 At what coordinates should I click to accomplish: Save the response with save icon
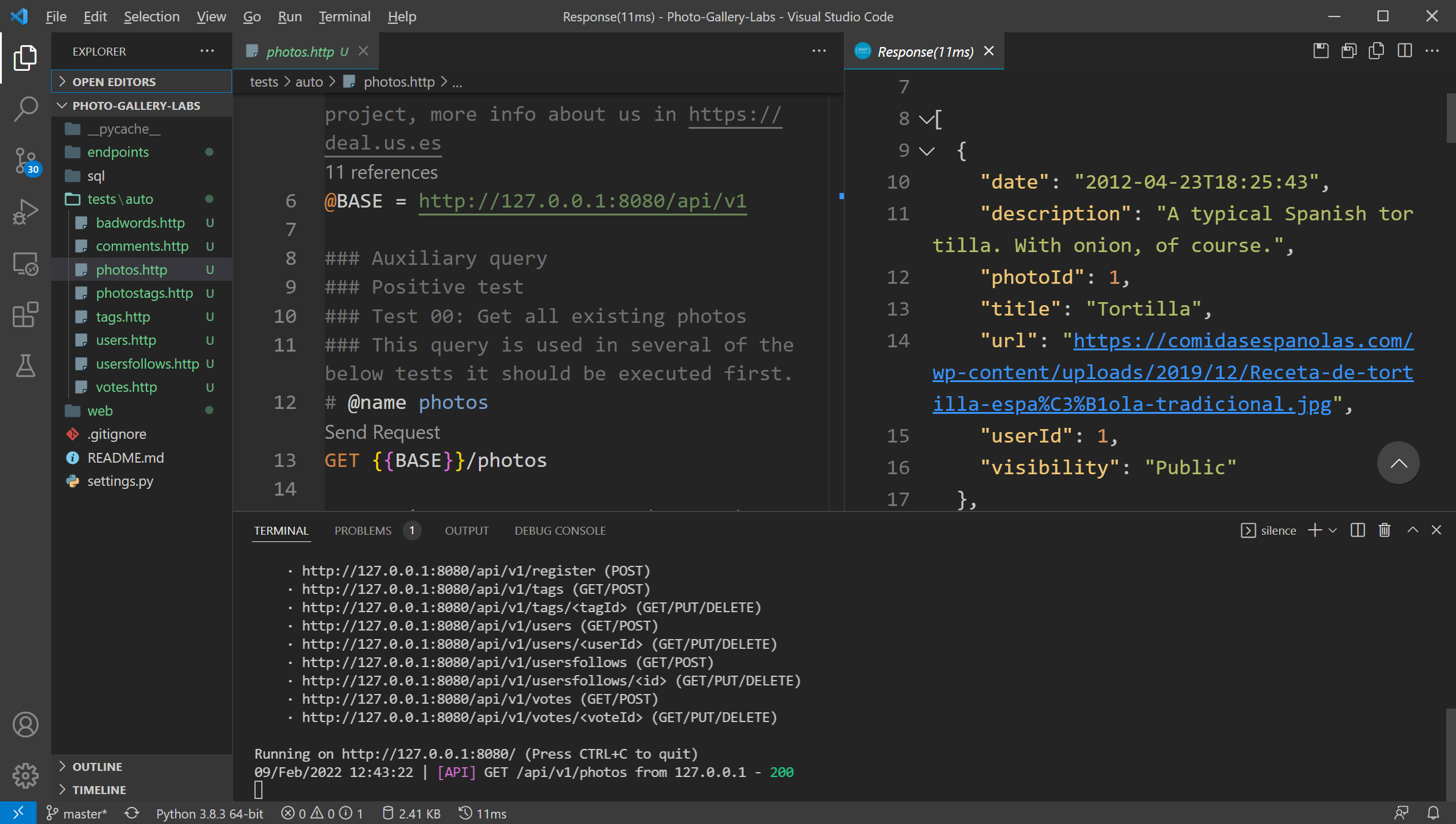(1321, 51)
